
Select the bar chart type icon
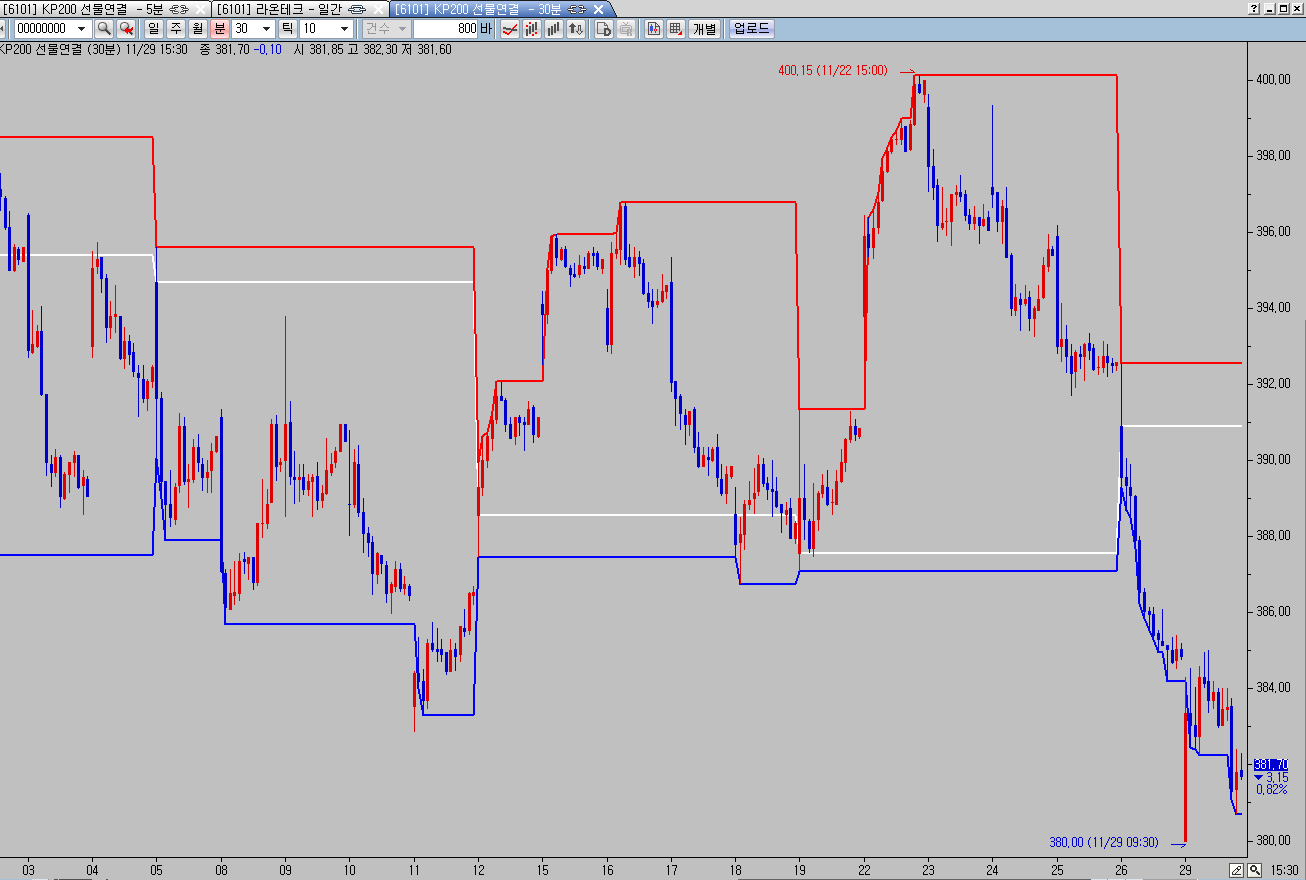553,29
